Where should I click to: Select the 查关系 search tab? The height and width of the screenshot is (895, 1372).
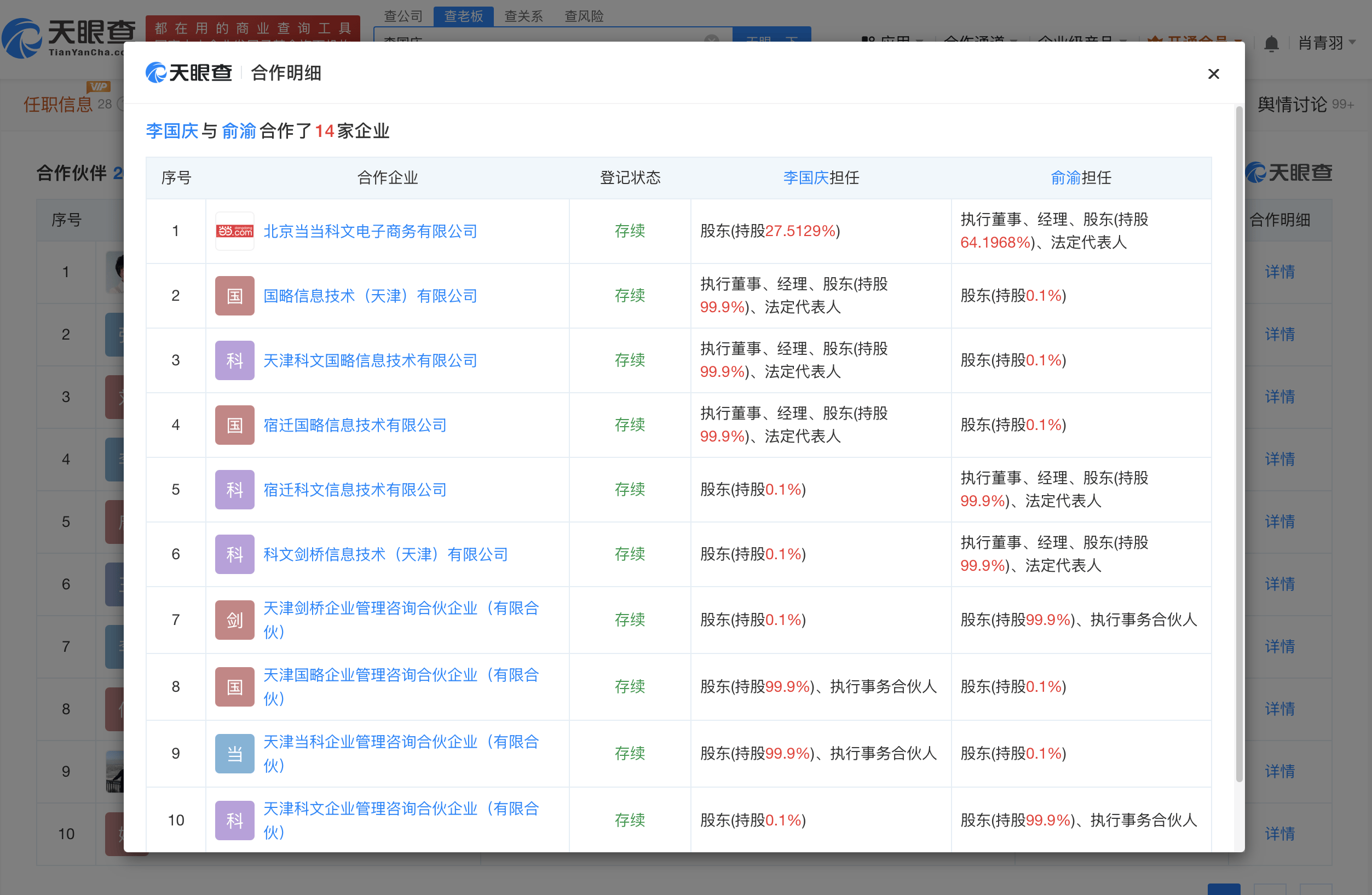pos(523,15)
